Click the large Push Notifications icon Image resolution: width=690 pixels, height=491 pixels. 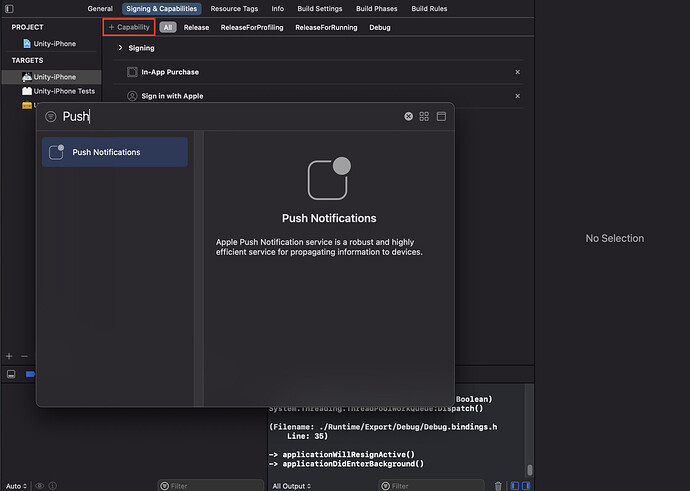(x=329, y=178)
